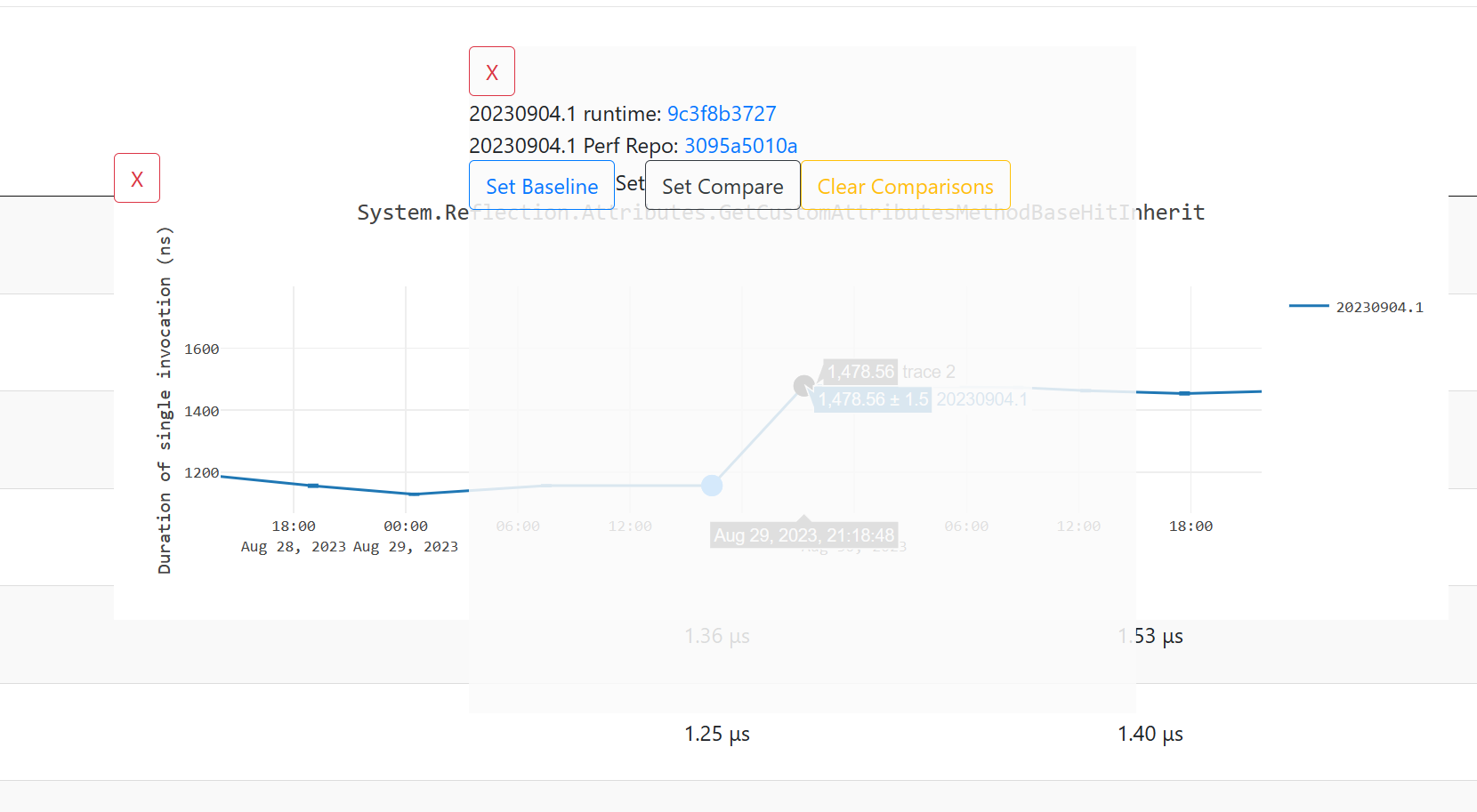The image size is (1477, 812).
Task: Click the faded 1.53 µs value
Action: (x=1150, y=636)
